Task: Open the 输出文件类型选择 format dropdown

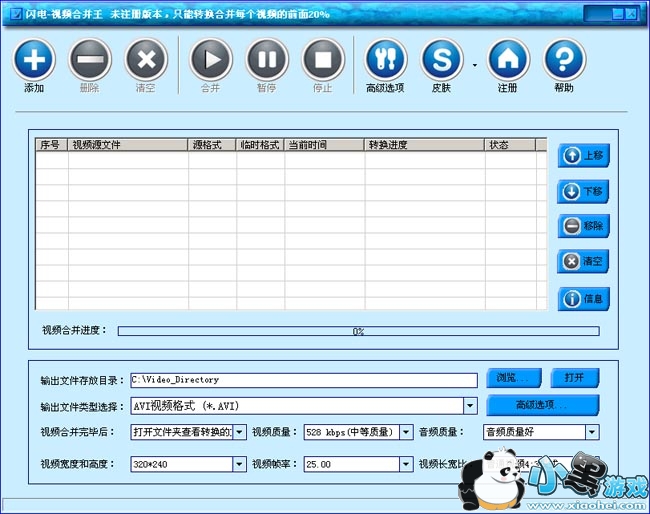Action: (x=470, y=406)
